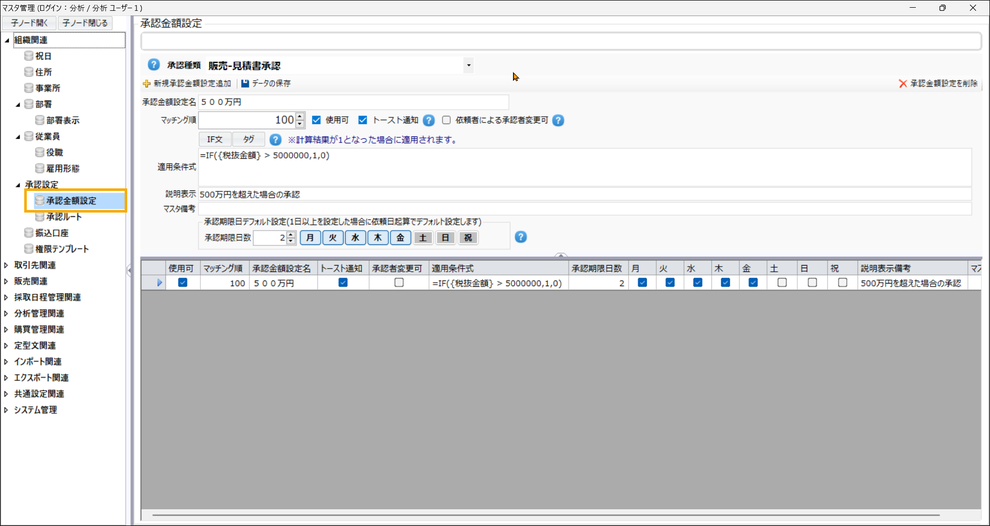
Task: Open インポート関連 tree item
Action: [37, 362]
